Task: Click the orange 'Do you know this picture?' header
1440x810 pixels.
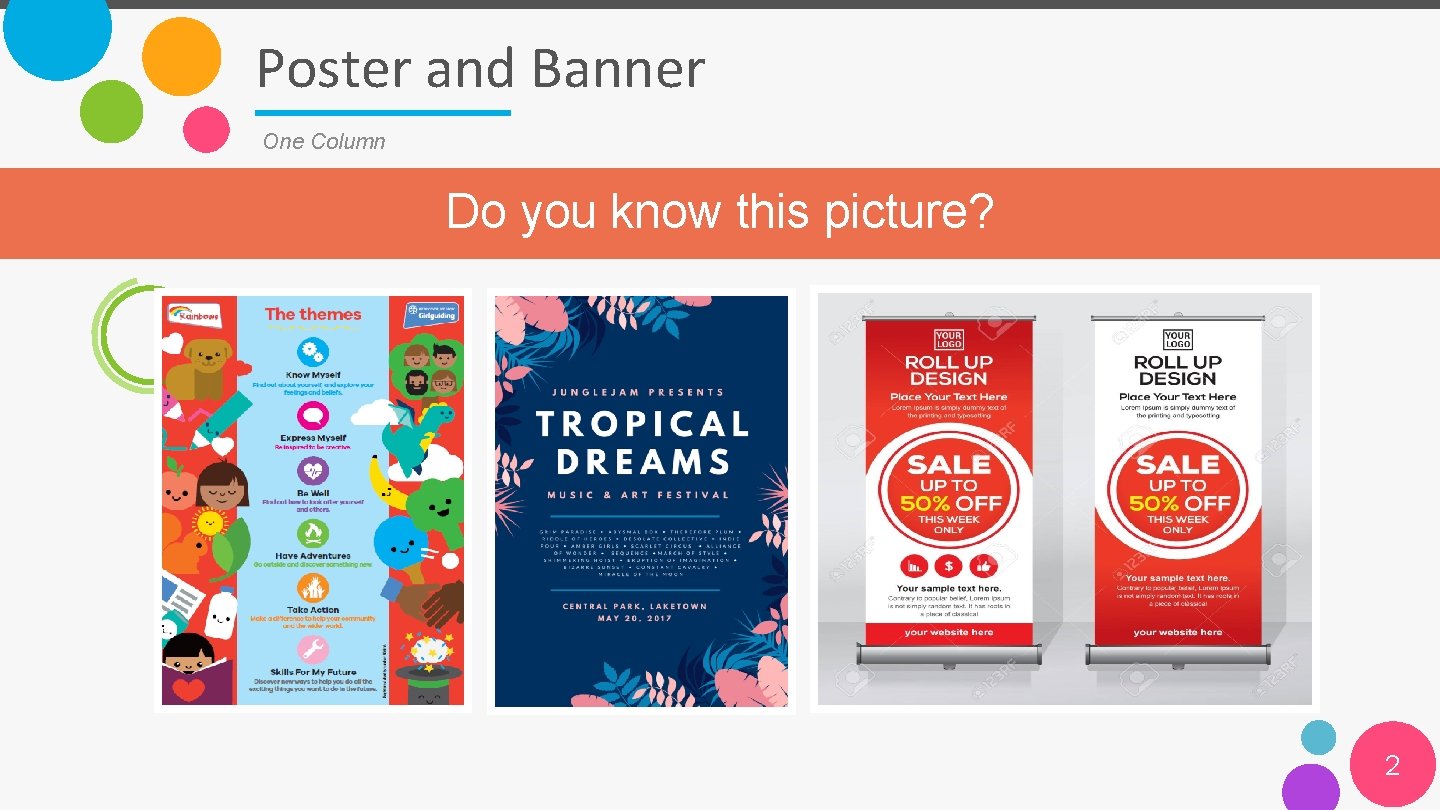Action: coord(719,212)
